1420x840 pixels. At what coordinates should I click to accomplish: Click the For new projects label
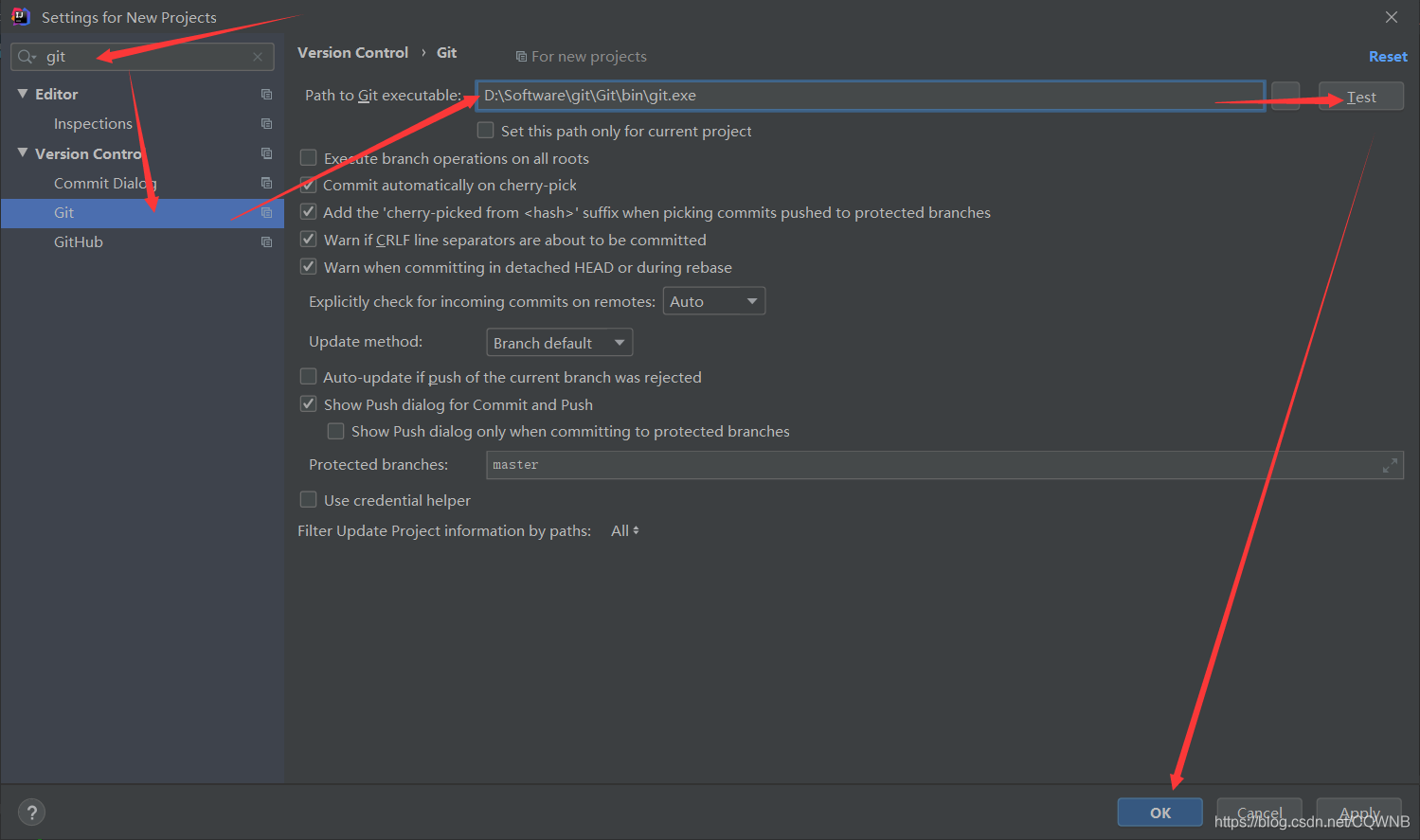pos(589,57)
